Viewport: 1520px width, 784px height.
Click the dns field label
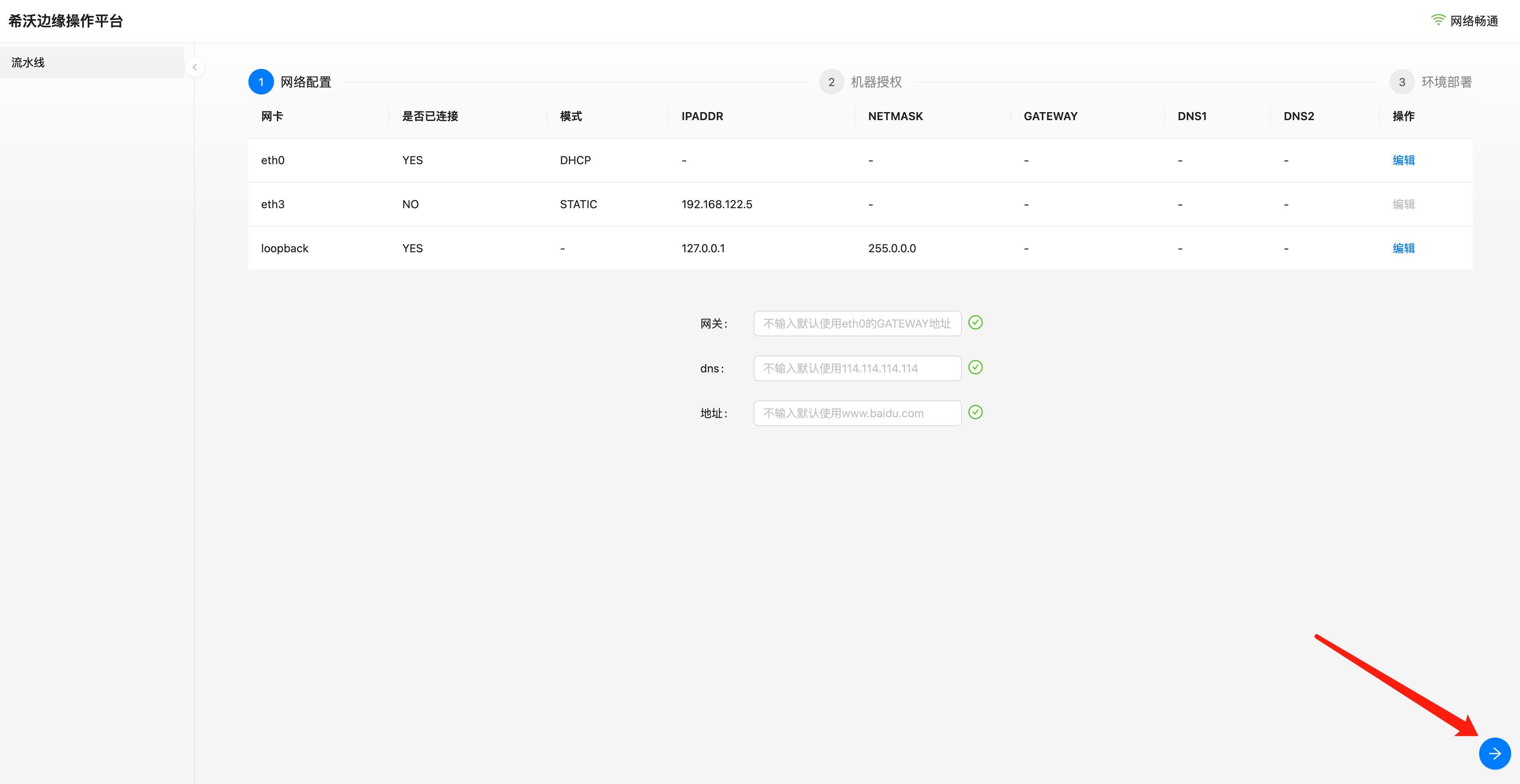[712, 368]
